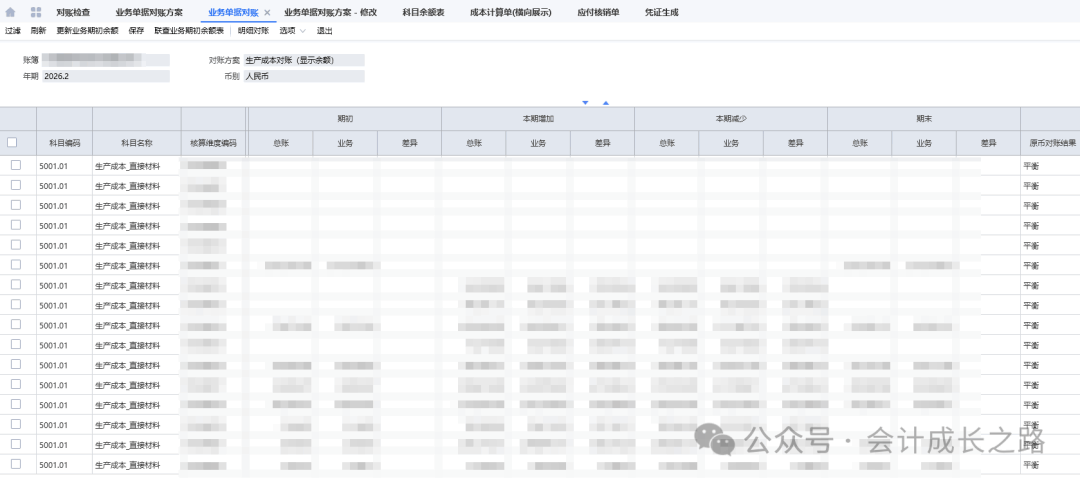Click the 年期 input field
Viewport: 1080px width, 484px height.
105,76
